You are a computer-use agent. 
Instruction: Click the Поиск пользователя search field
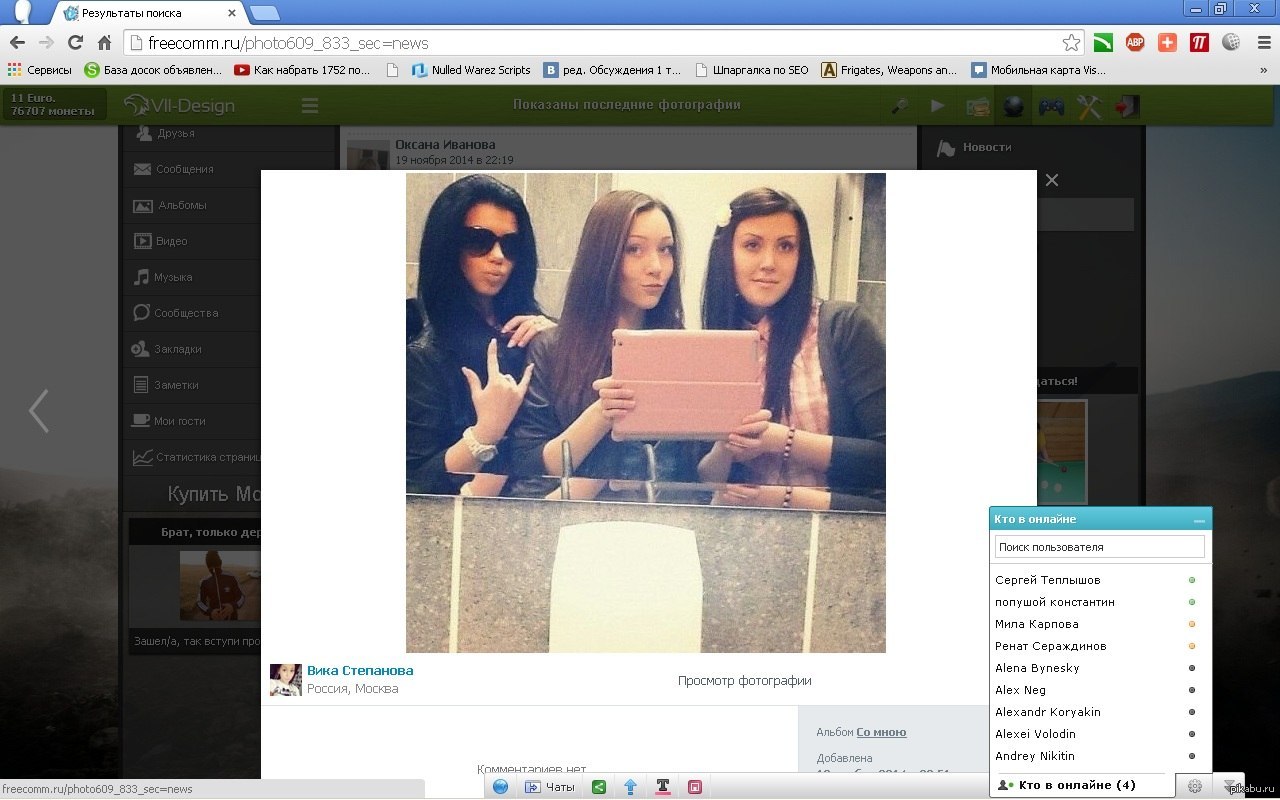click(x=1099, y=547)
